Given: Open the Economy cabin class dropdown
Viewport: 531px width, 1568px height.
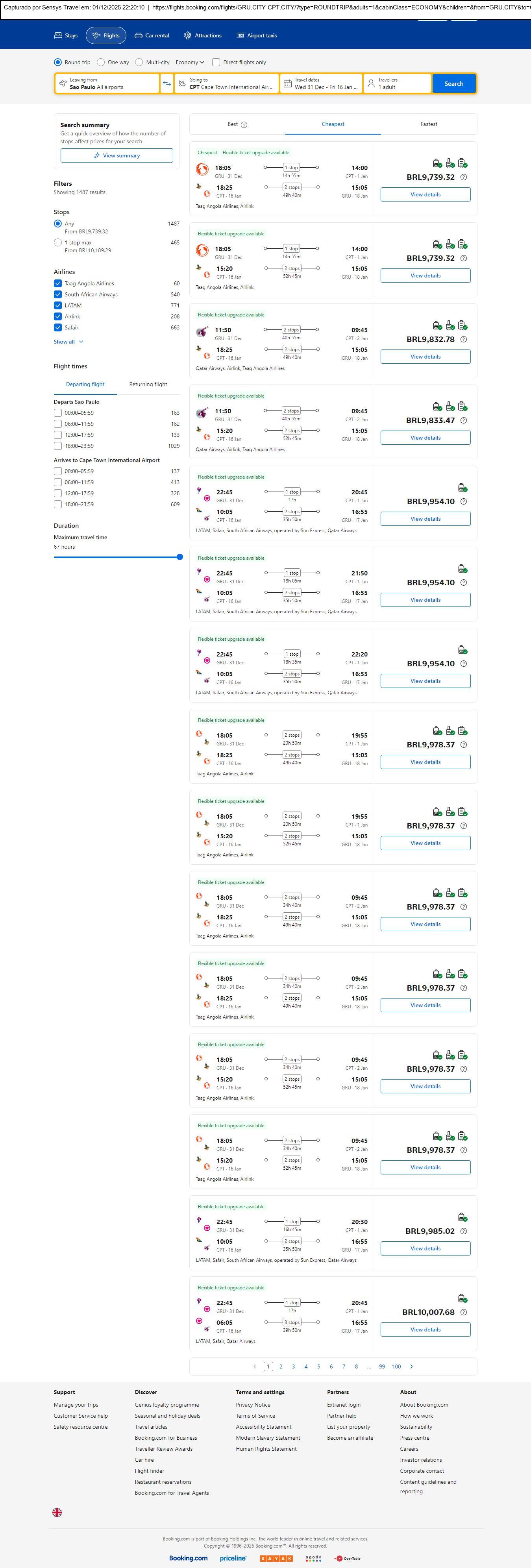Looking at the screenshot, I should click(x=190, y=62).
